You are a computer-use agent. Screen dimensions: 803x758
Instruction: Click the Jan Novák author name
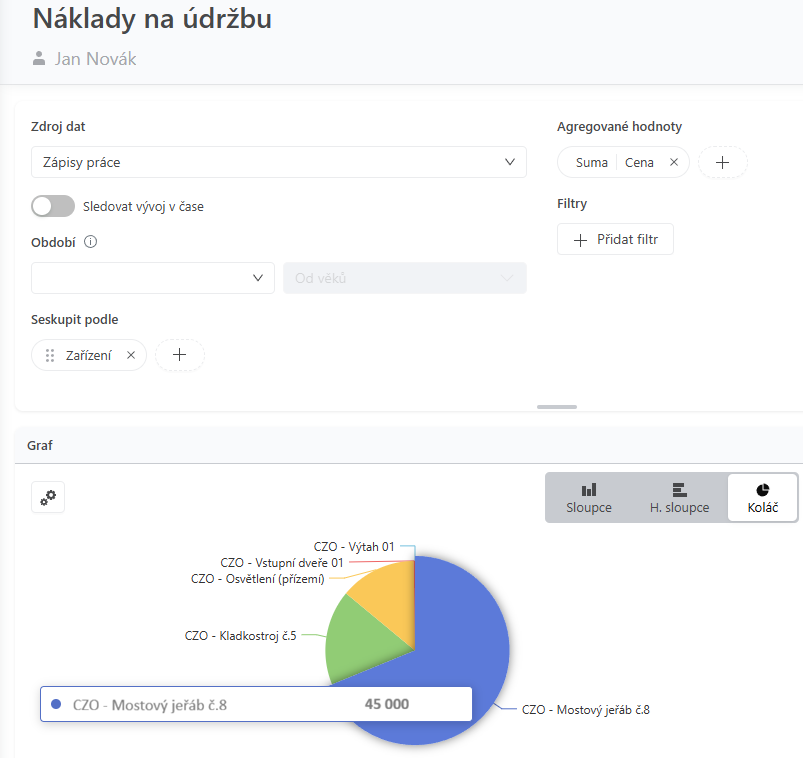pyautogui.click(x=95, y=59)
